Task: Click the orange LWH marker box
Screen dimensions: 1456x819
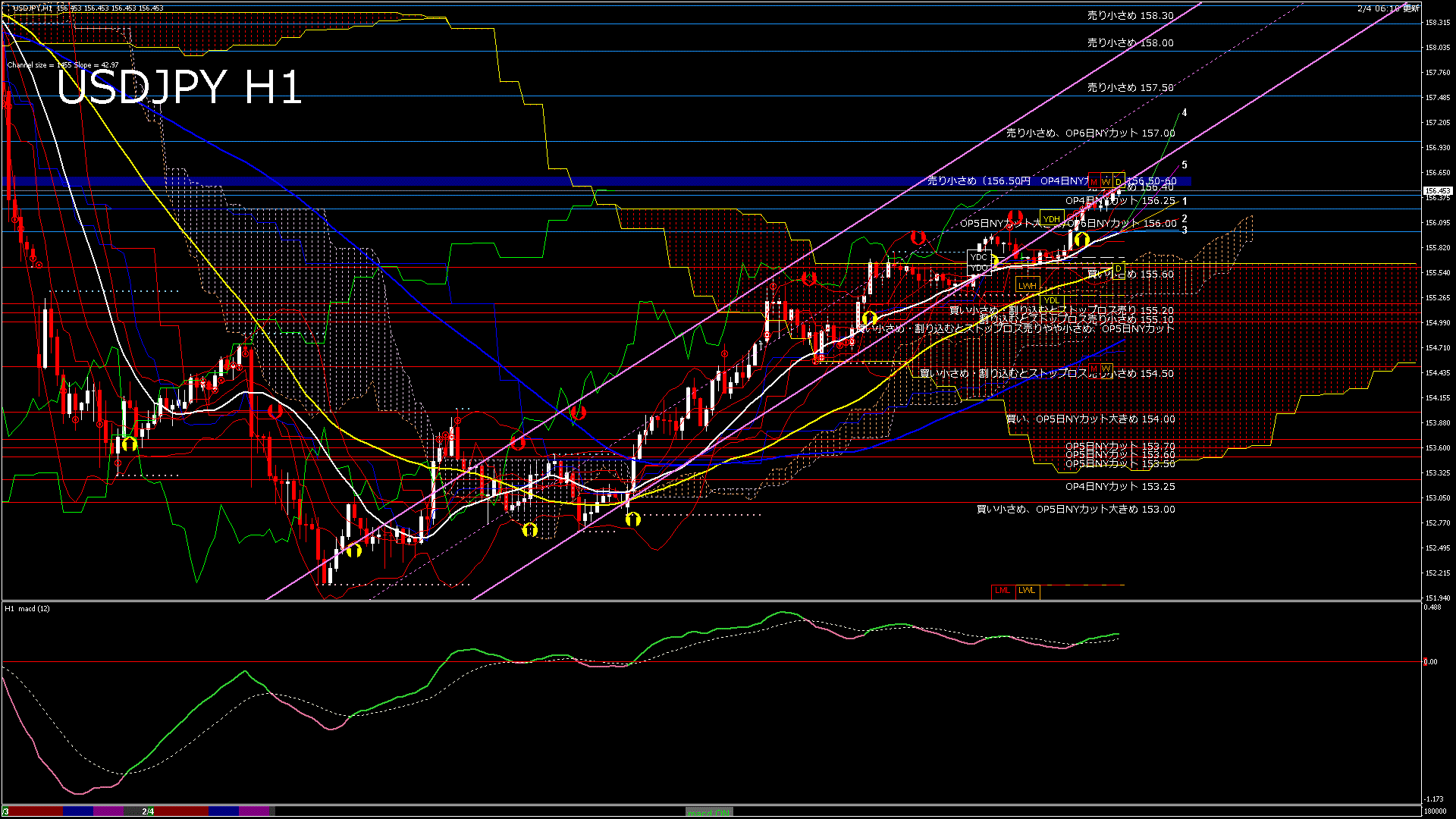Action: point(1028,285)
